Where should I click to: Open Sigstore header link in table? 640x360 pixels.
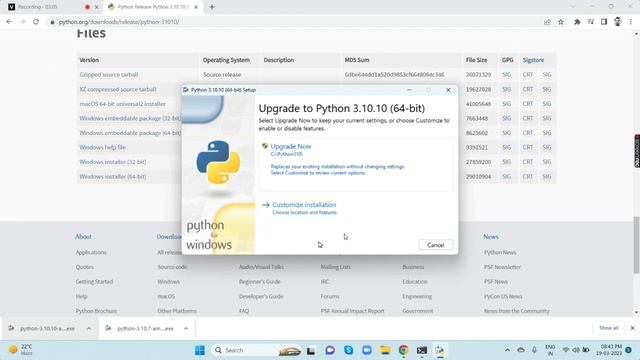click(533, 60)
